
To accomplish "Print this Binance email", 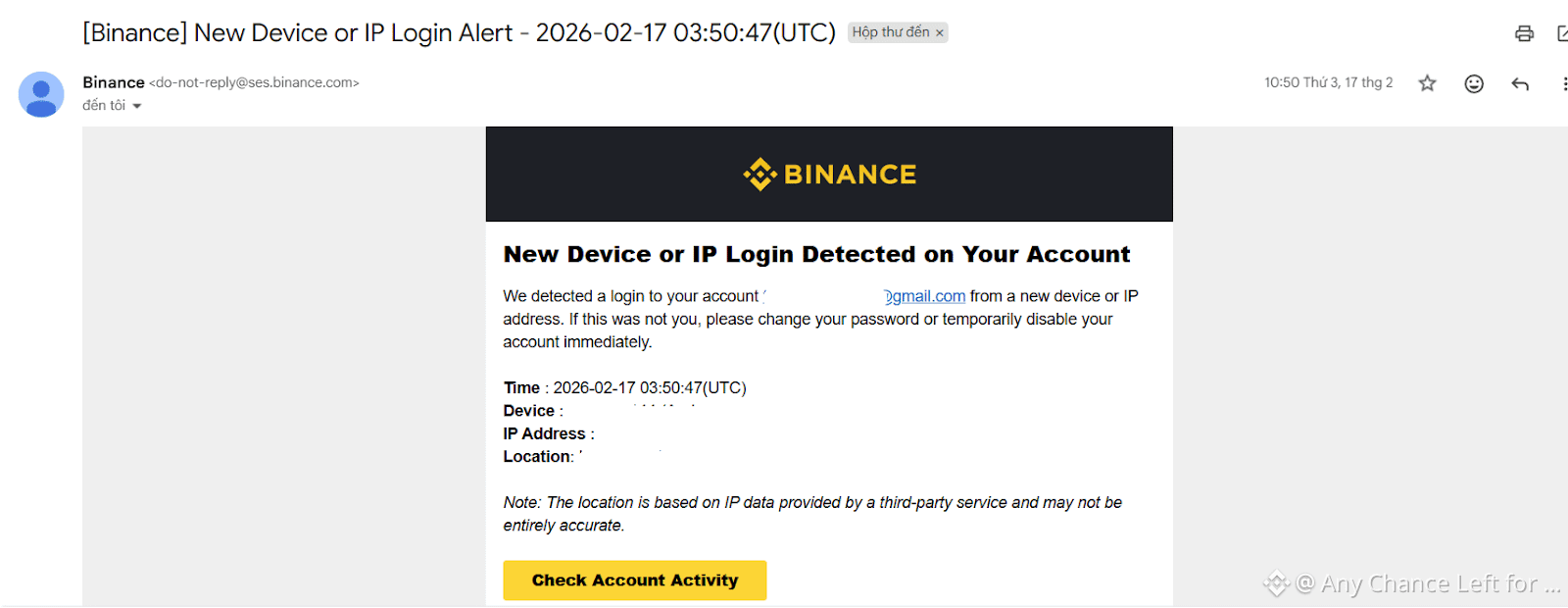I will click(x=1524, y=33).
